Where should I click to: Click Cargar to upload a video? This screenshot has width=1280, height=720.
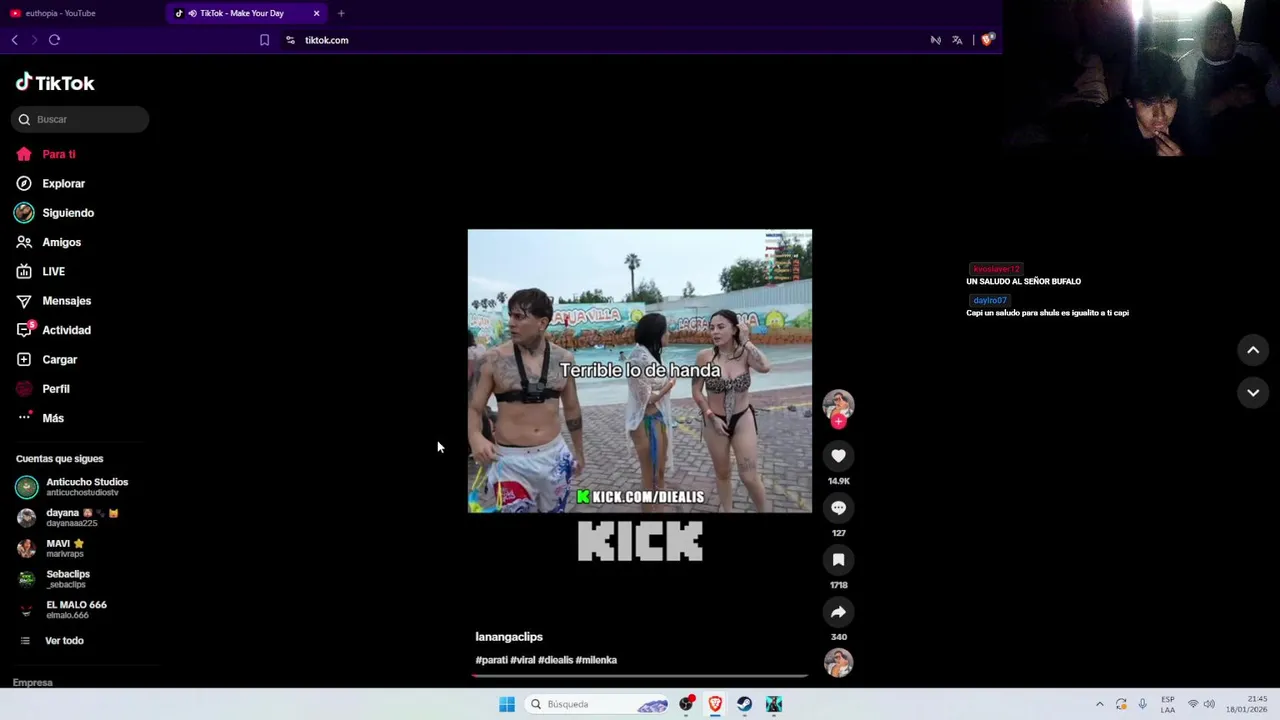pyautogui.click(x=46, y=359)
